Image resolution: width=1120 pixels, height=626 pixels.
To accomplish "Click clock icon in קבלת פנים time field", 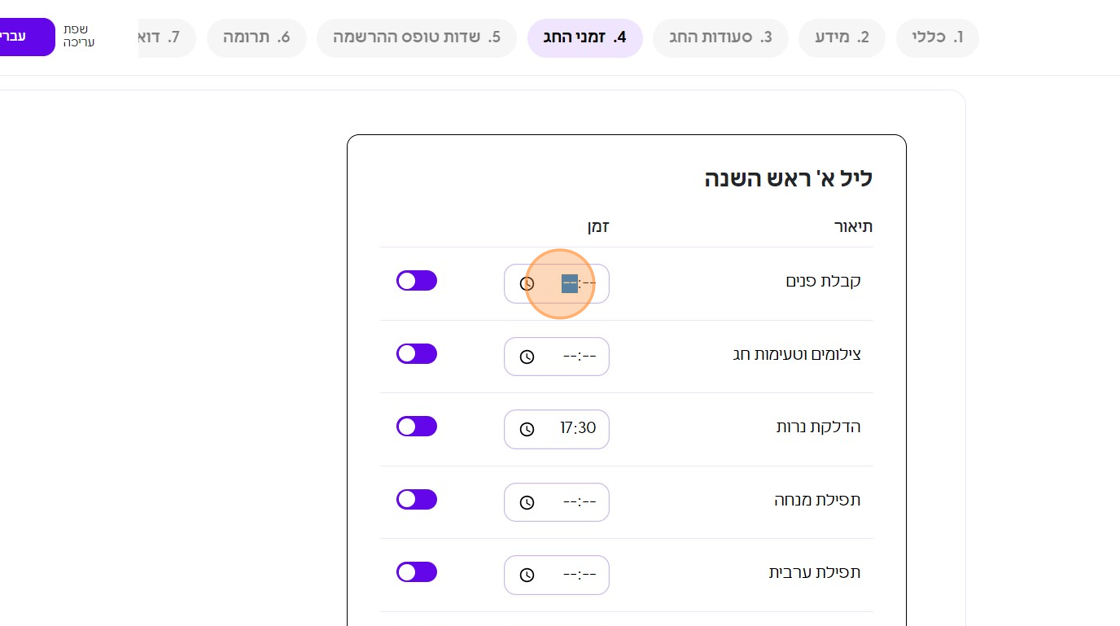I will coord(527,284).
